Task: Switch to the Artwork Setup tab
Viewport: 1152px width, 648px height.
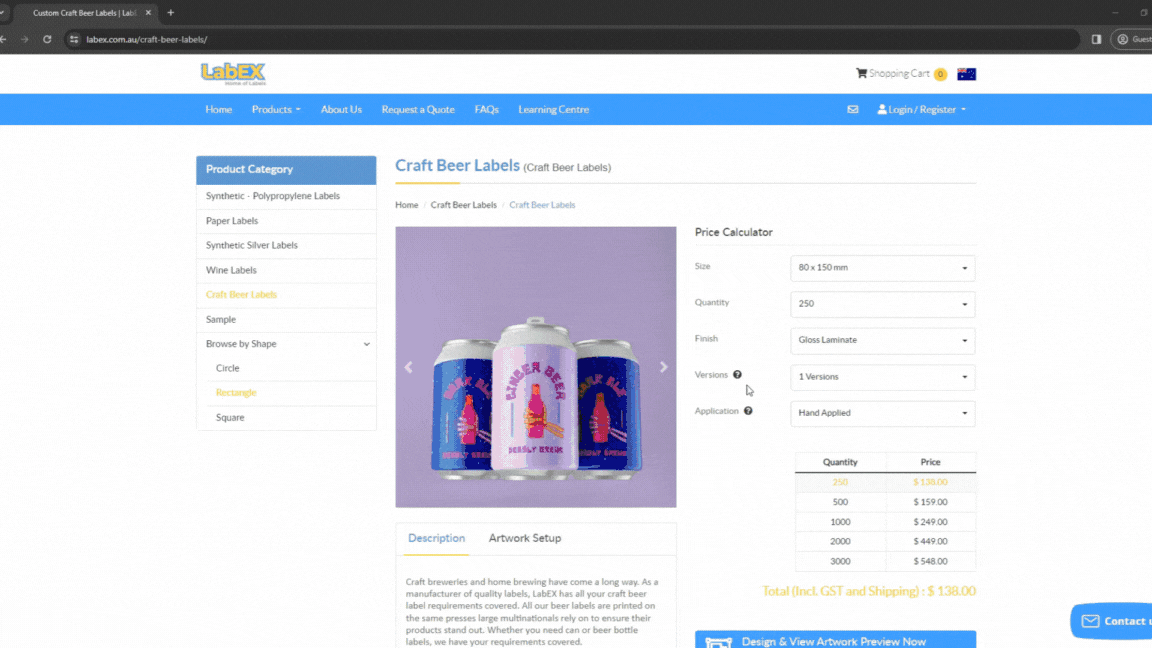Action: (x=524, y=537)
